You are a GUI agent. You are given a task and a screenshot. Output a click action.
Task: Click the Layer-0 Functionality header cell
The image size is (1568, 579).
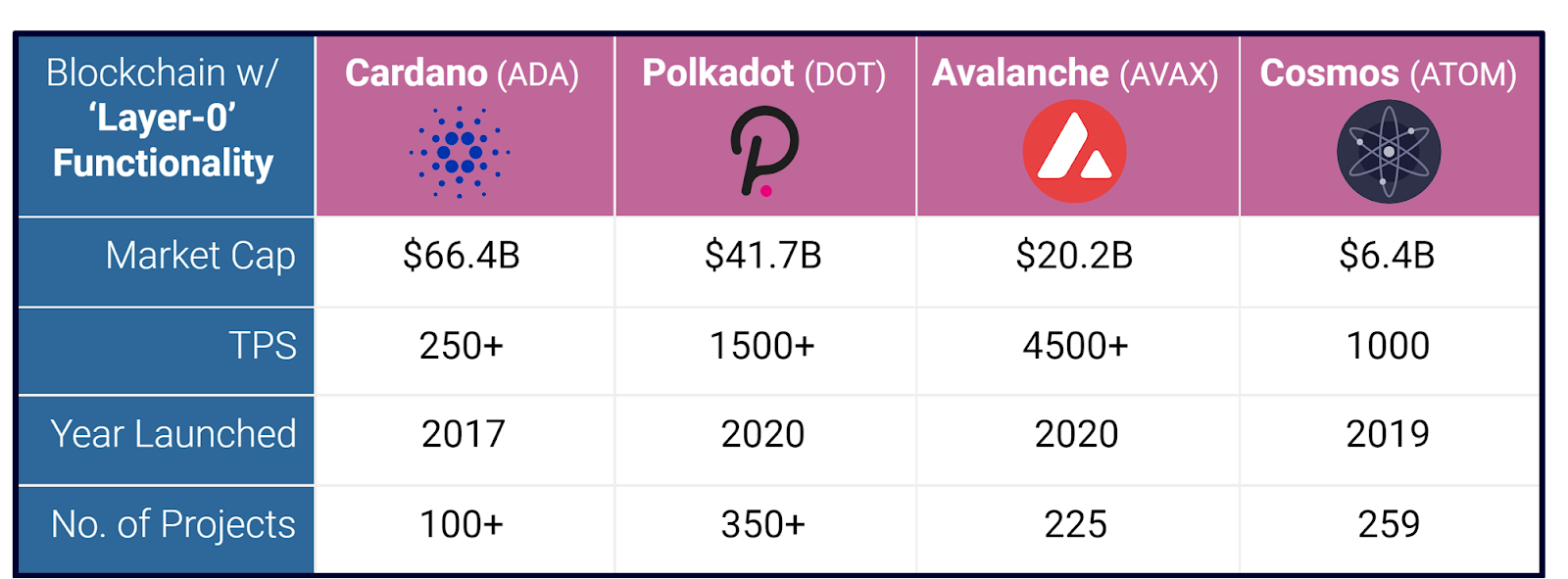tap(163, 119)
